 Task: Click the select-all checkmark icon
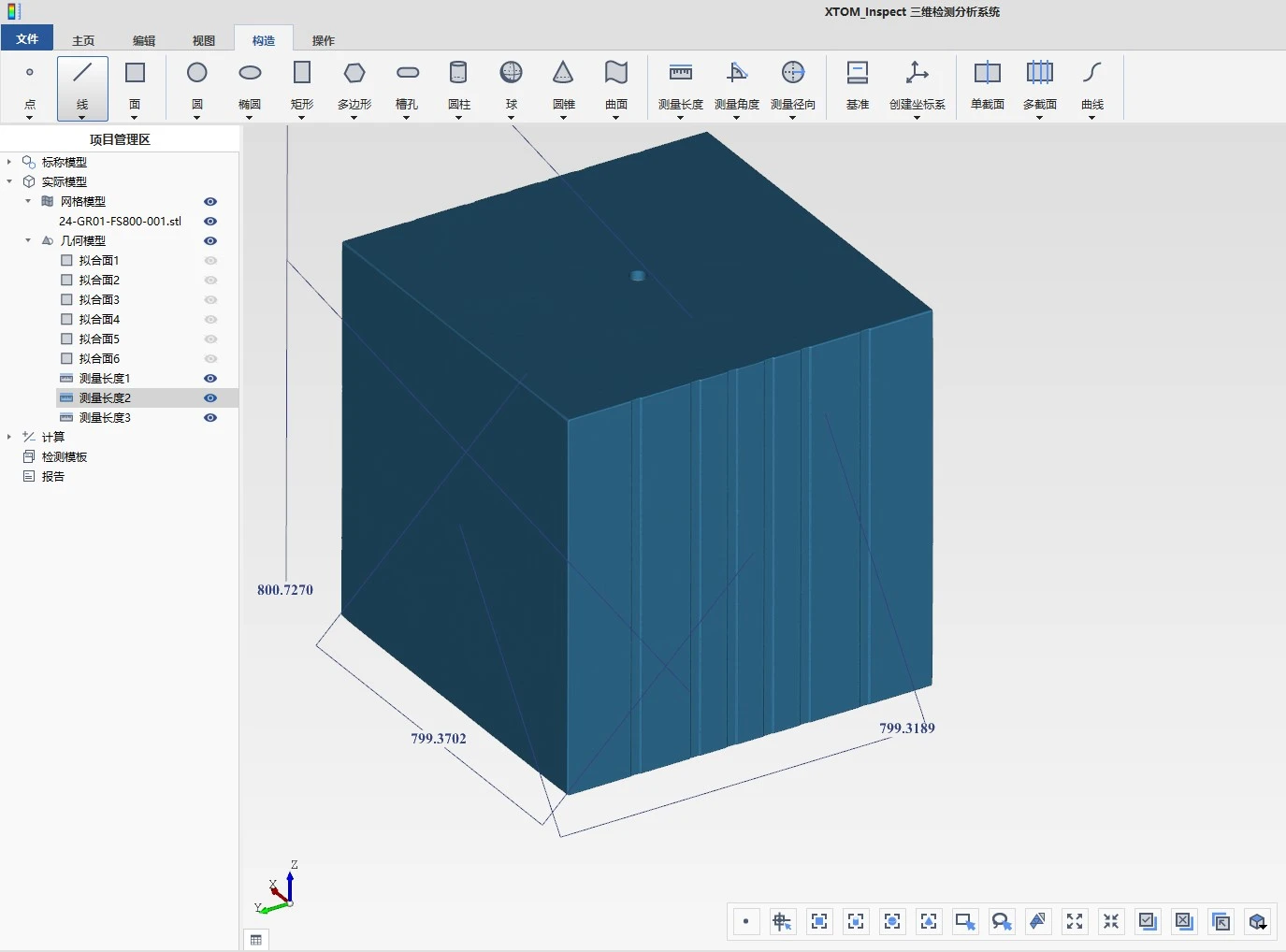[1148, 921]
